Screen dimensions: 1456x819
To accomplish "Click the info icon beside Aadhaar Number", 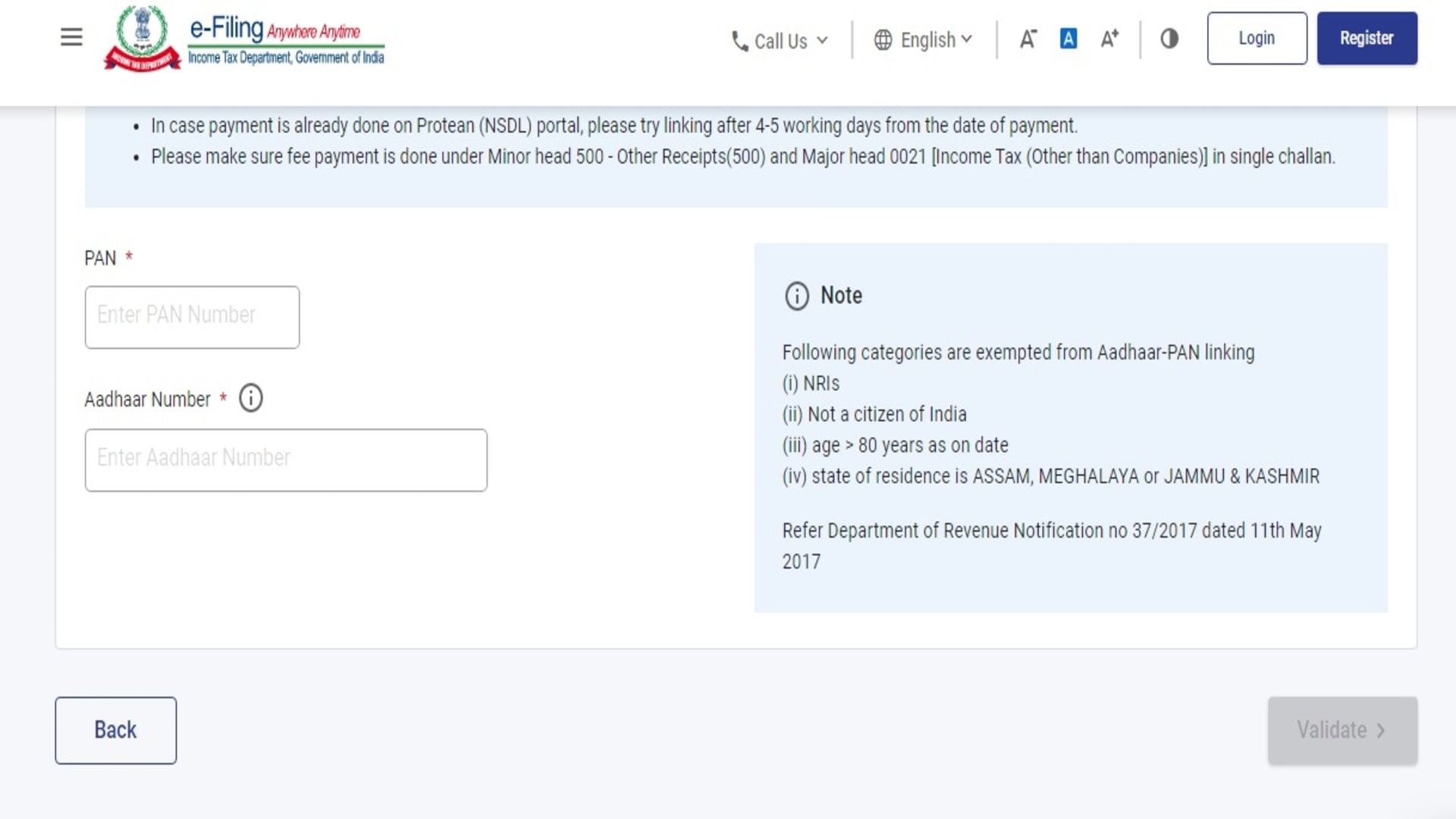I will pos(251,398).
